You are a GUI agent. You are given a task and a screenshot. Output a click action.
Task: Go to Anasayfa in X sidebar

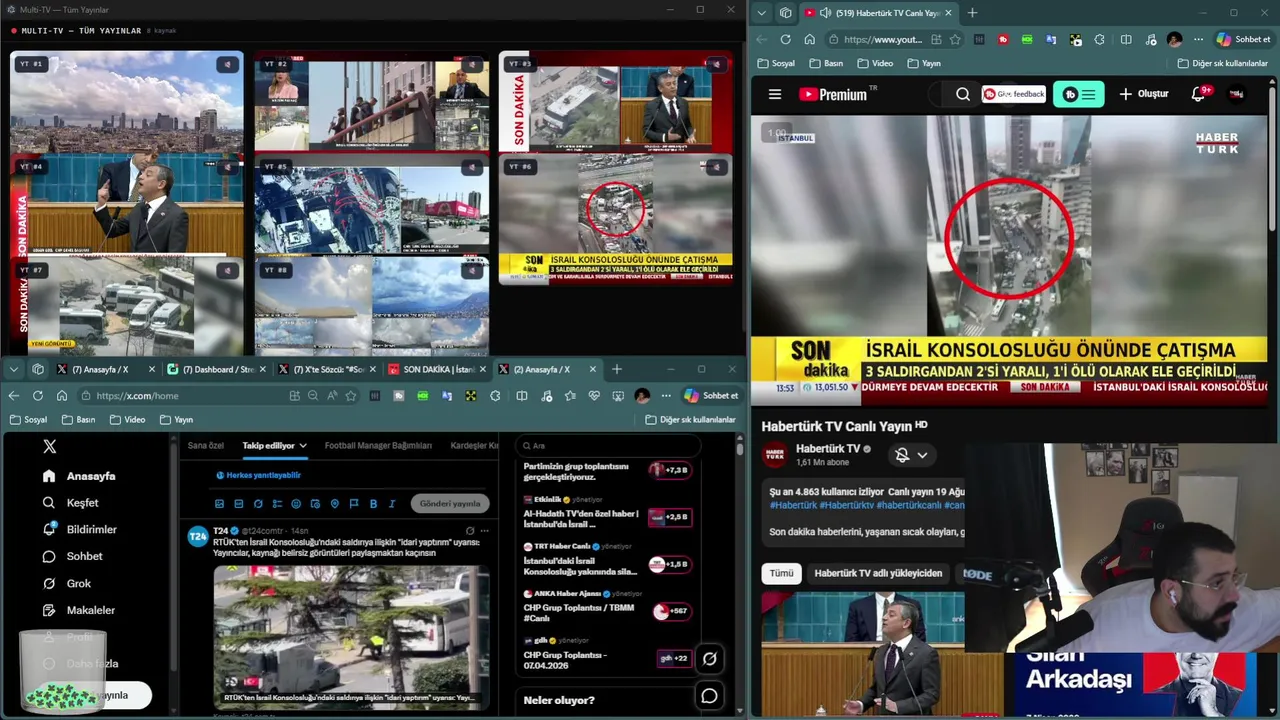point(79,476)
